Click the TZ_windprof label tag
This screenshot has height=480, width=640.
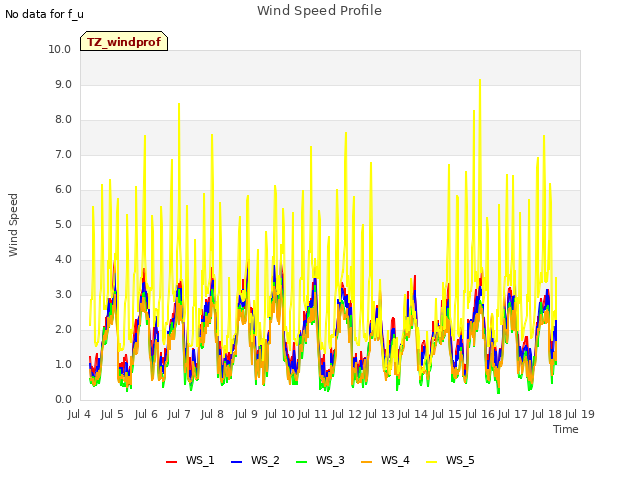pos(124,41)
